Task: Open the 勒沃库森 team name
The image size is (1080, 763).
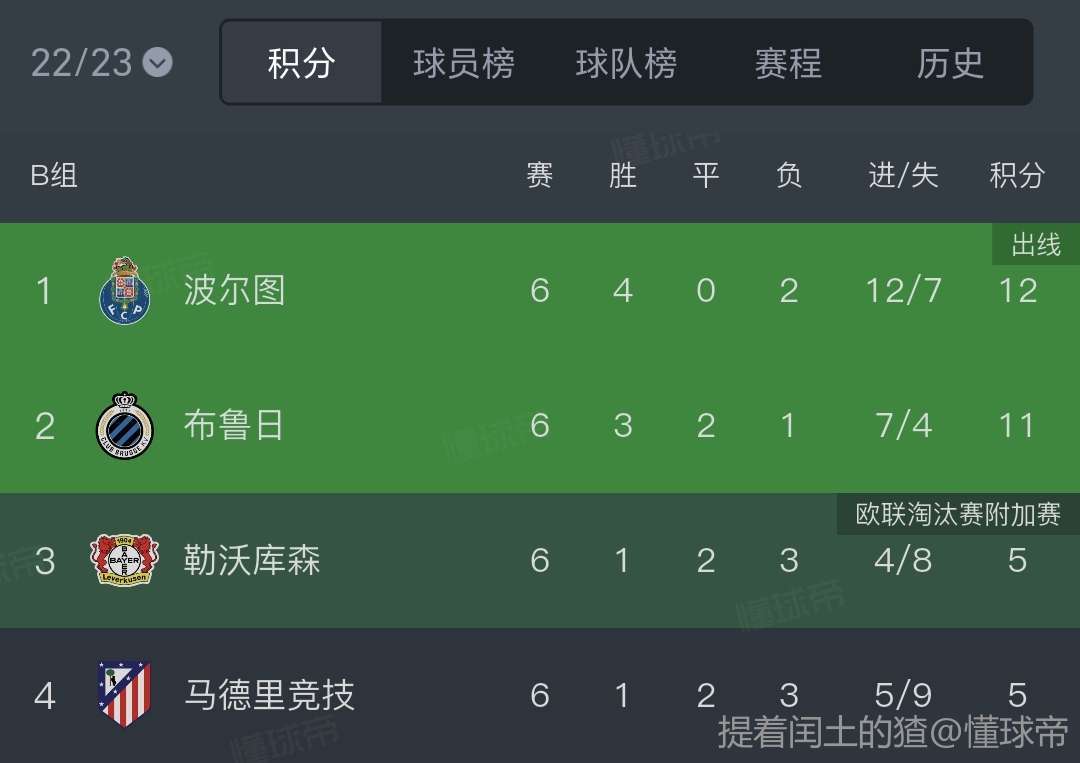Action: point(252,560)
